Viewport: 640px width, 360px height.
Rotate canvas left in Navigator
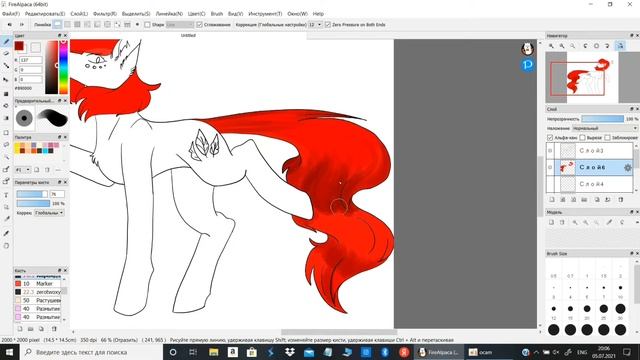(585, 46)
